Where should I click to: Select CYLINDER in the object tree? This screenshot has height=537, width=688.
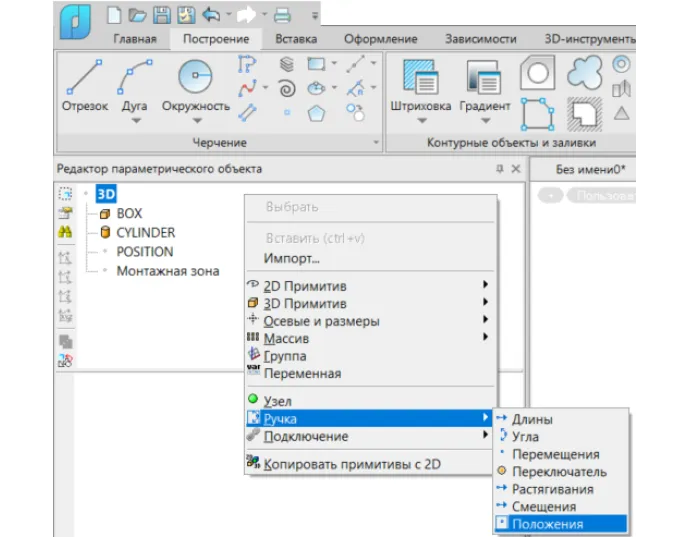click(145, 233)
